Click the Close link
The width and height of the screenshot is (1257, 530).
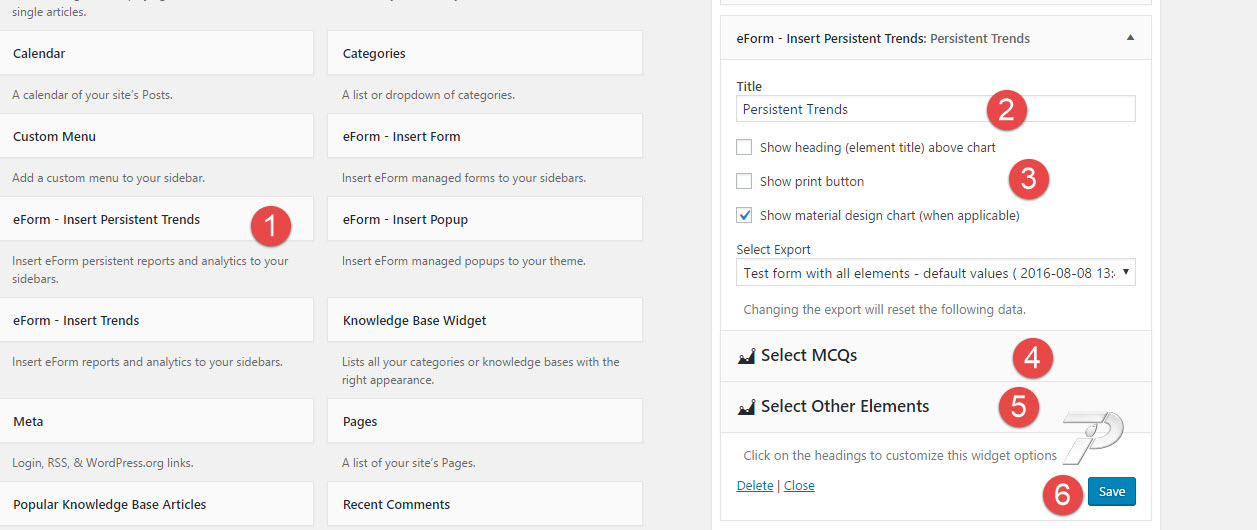pos(799,486)
